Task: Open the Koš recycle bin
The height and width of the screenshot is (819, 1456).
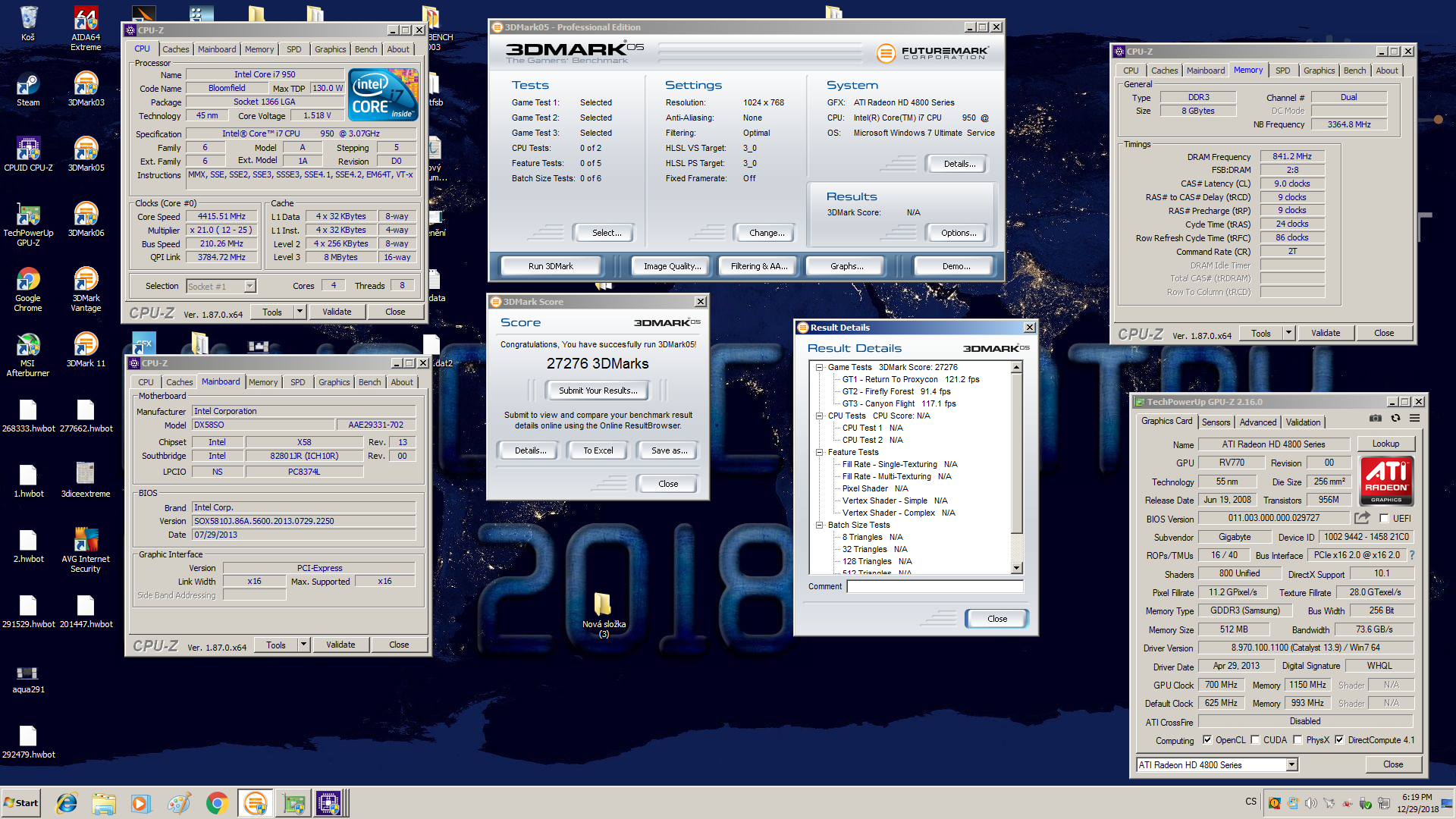Action: tap(28, 24)
